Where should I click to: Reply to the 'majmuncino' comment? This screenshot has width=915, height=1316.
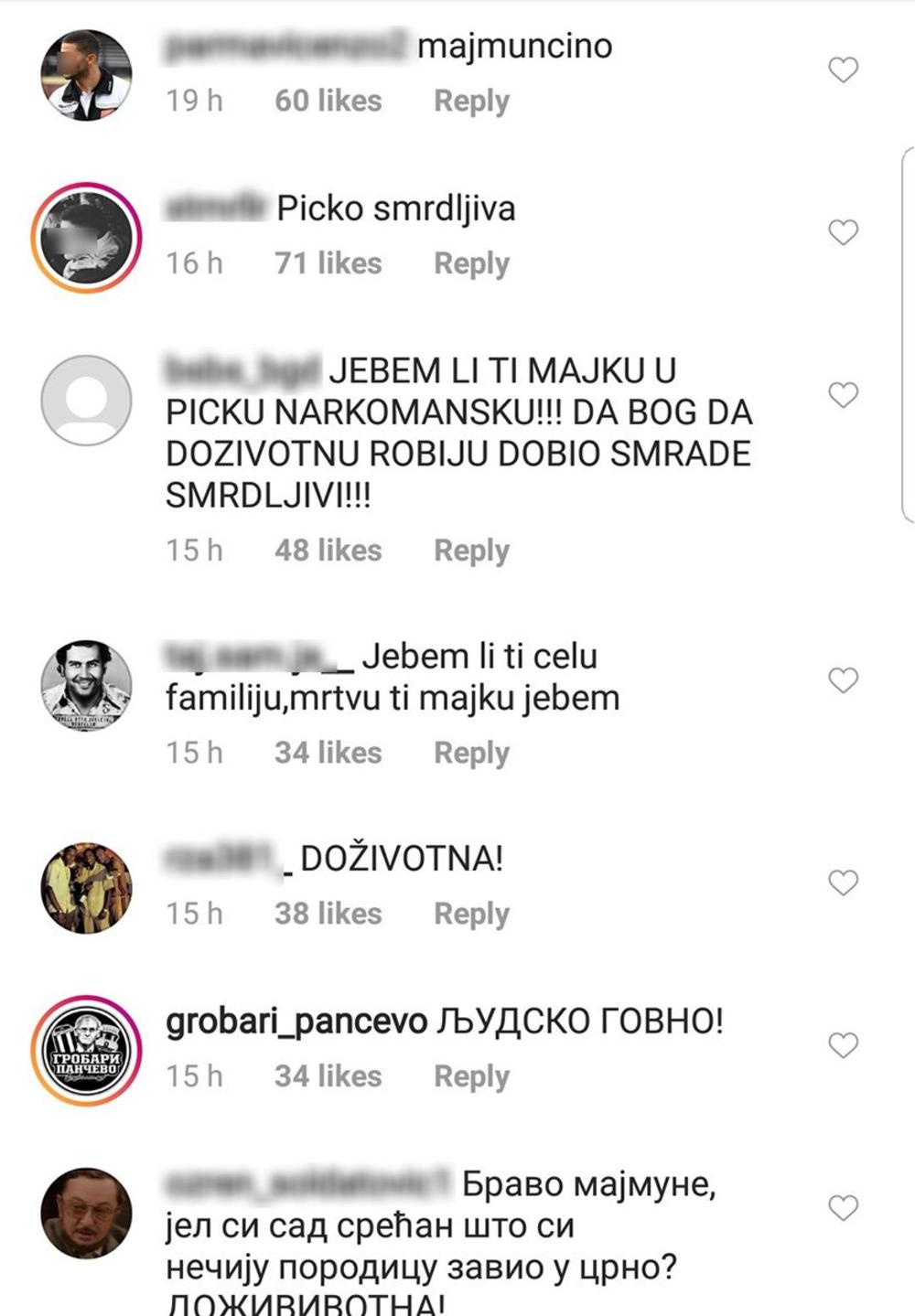(x=471, y=101)
